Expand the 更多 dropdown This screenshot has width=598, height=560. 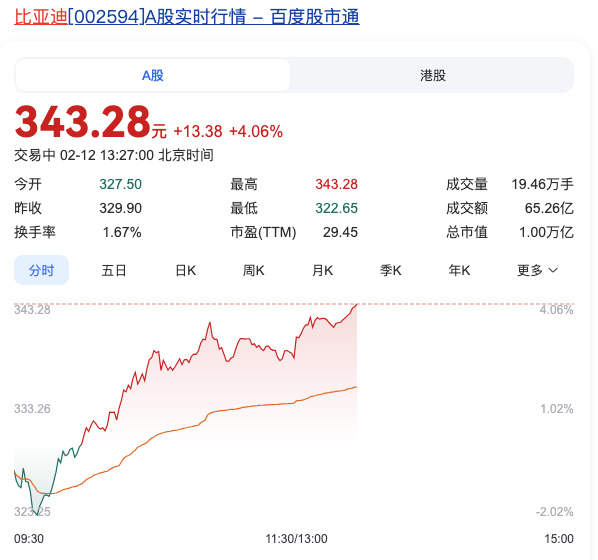(x=537, y=270)
